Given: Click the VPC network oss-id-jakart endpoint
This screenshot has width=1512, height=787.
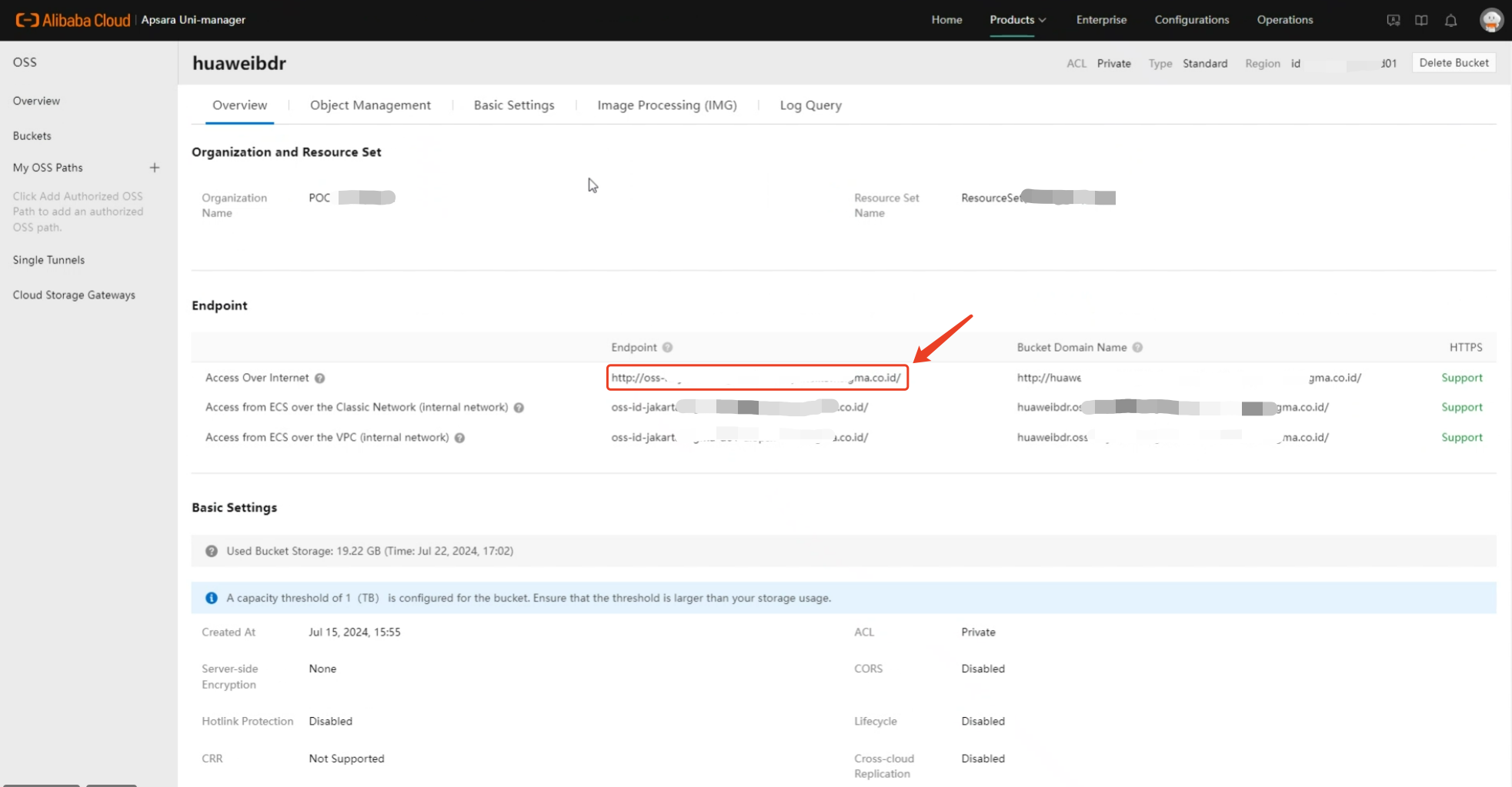Looking at the screenshot, I should click(x=739, y=438).
